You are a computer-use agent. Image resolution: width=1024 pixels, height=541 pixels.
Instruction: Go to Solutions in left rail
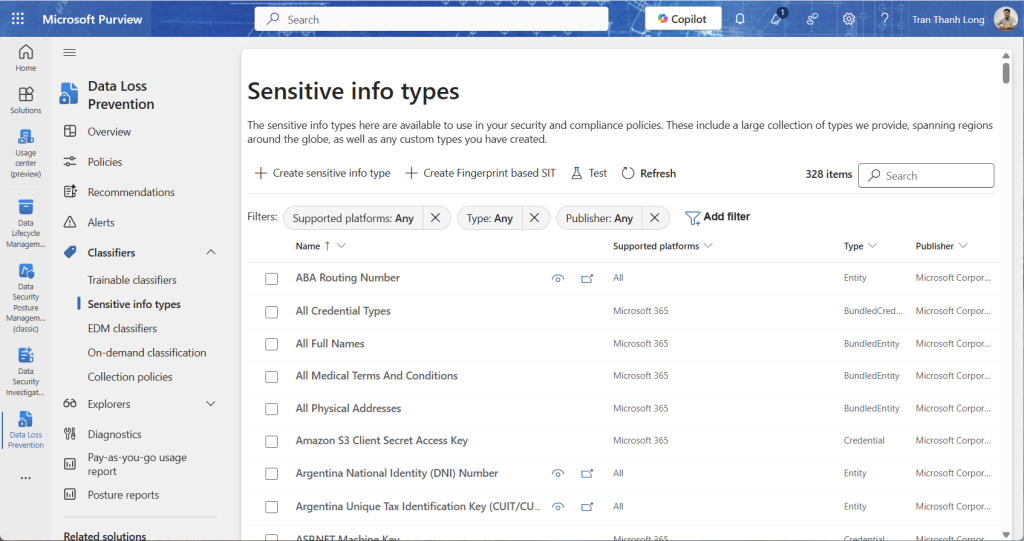(x=26, y=100)
